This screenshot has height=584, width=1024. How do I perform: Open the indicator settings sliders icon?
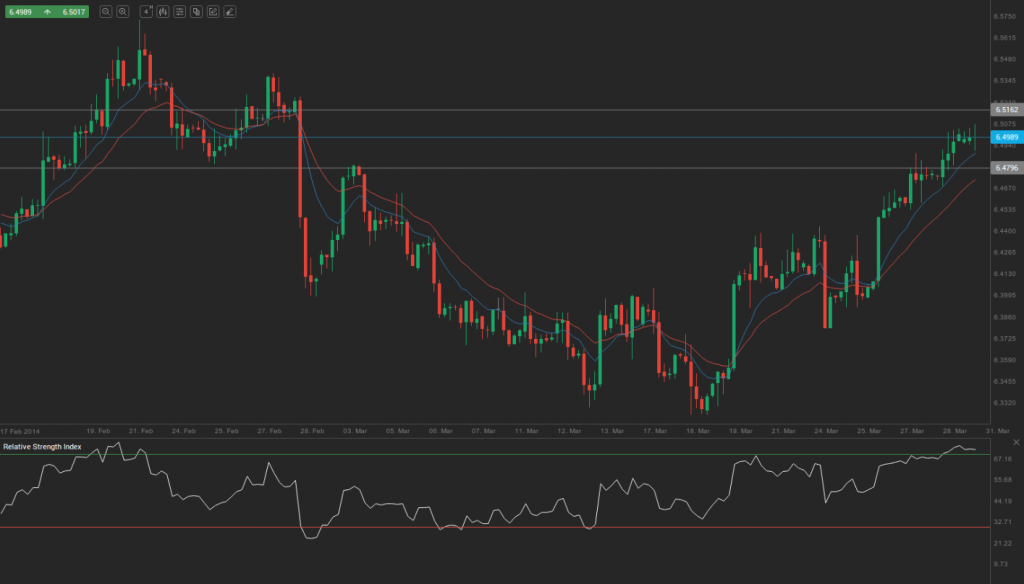[x=182, y=12]
